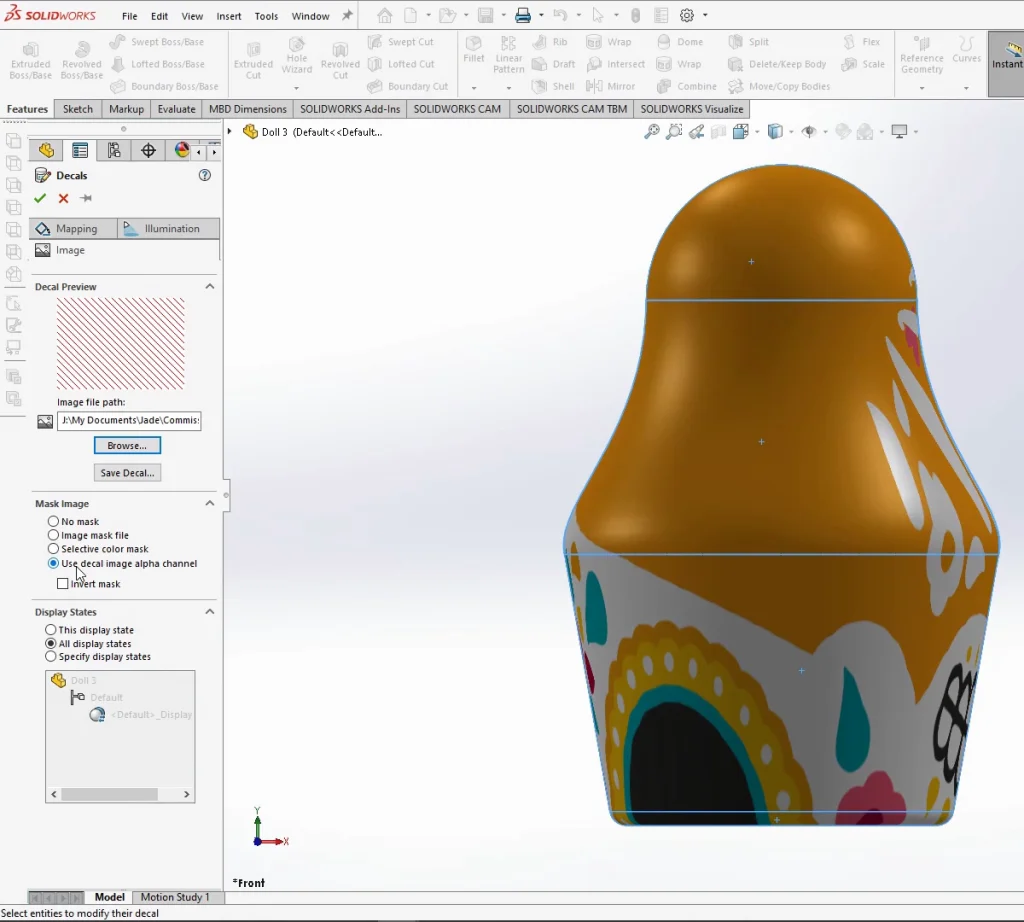Select the No mask radio option

pyautogui.click(x=53, y=522)
